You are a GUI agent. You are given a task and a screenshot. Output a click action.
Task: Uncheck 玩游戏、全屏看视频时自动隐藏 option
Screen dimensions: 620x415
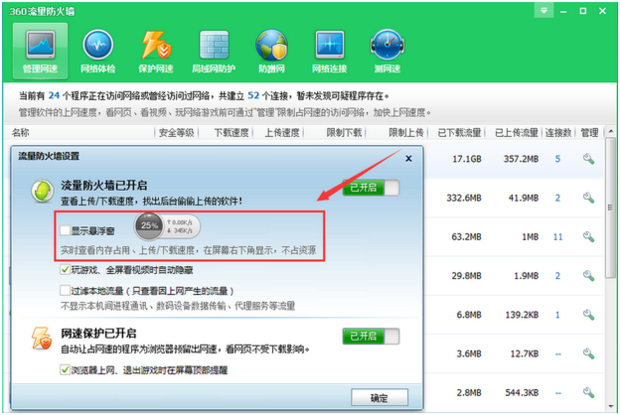point(64,270)
